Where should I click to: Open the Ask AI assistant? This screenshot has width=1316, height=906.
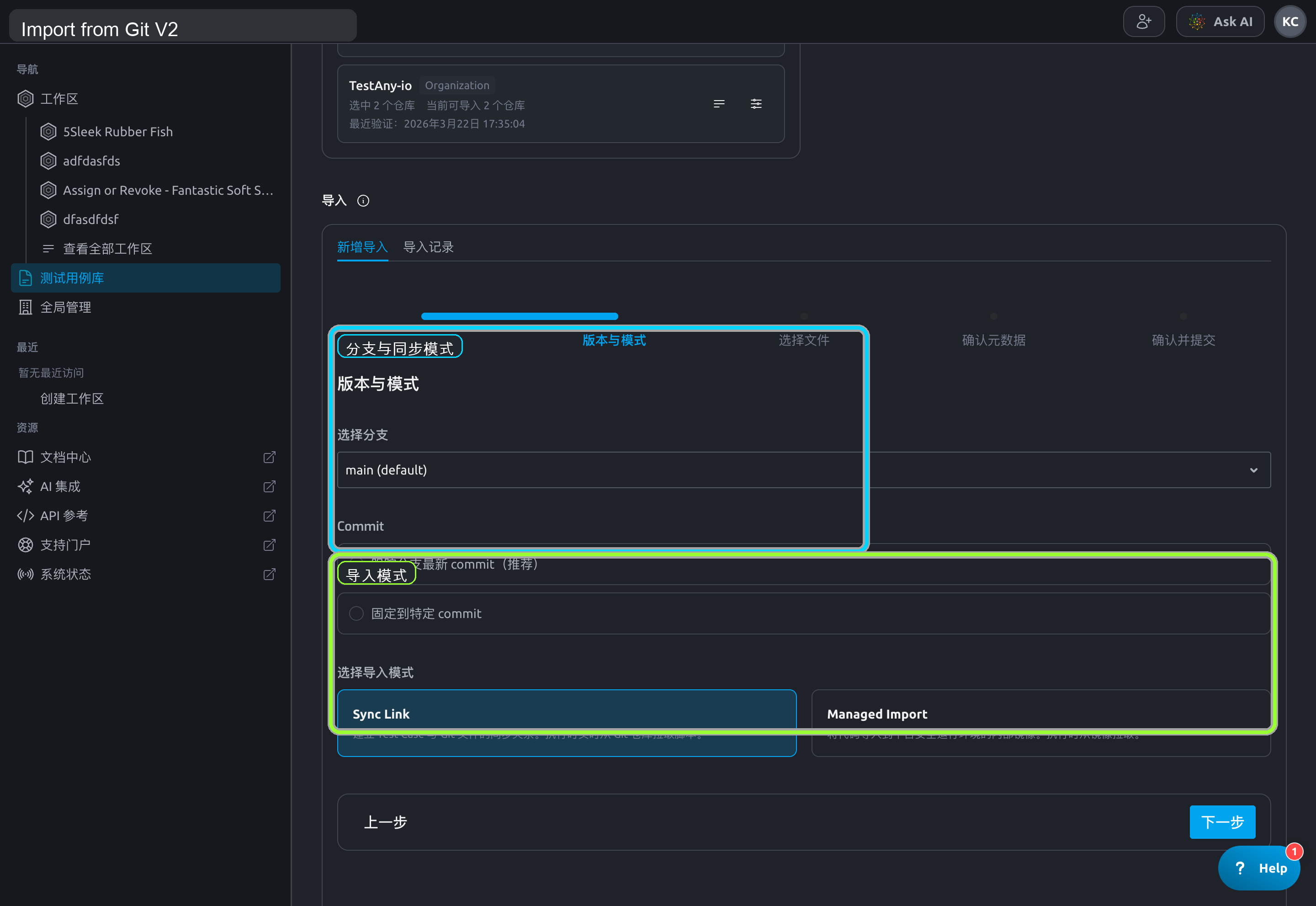click(x=1220, y=21)
